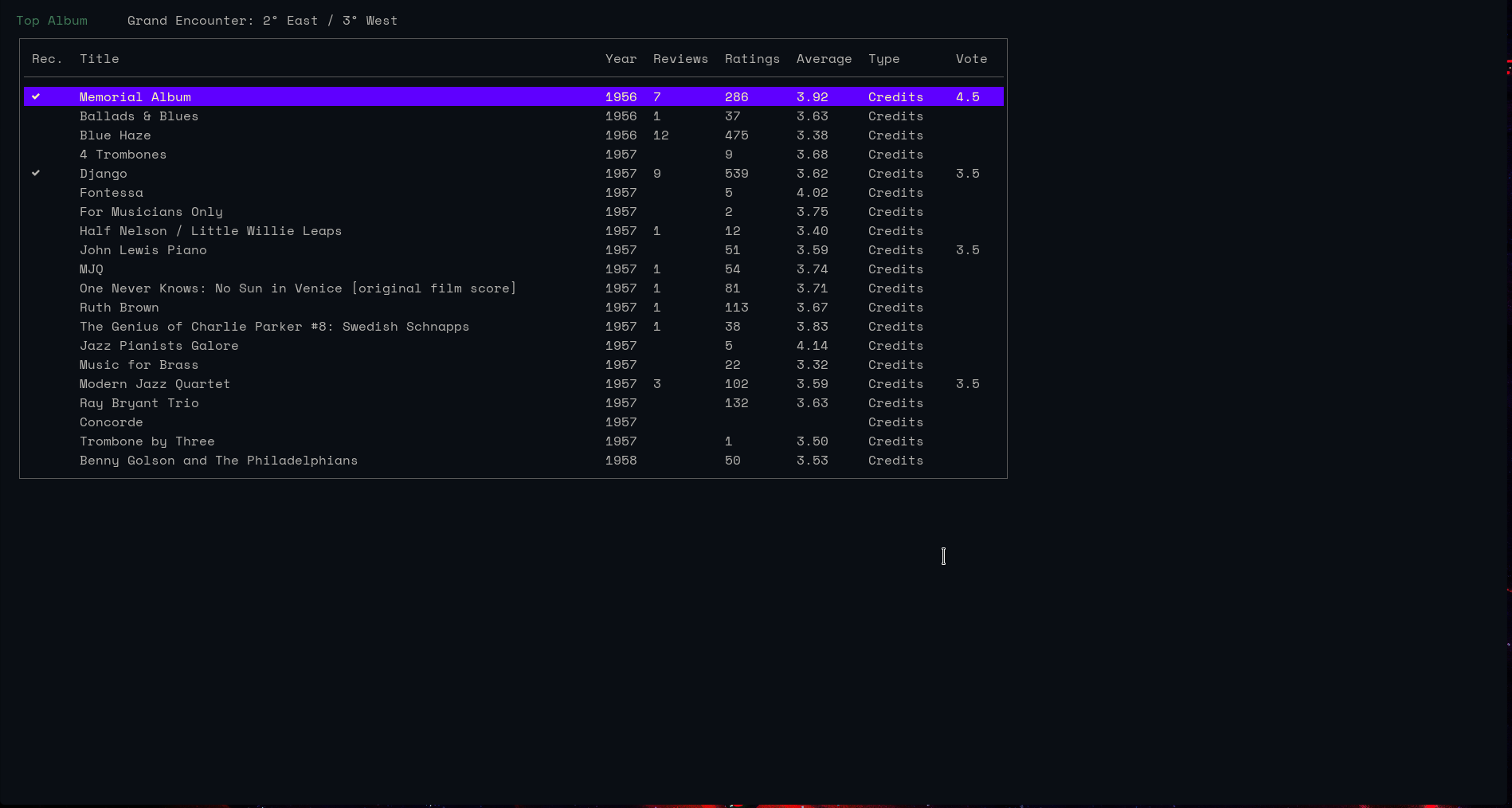Click the checkmark on Memorial Album row
The height and width of the screenshot is (808, 1512).
click(36, 96)
